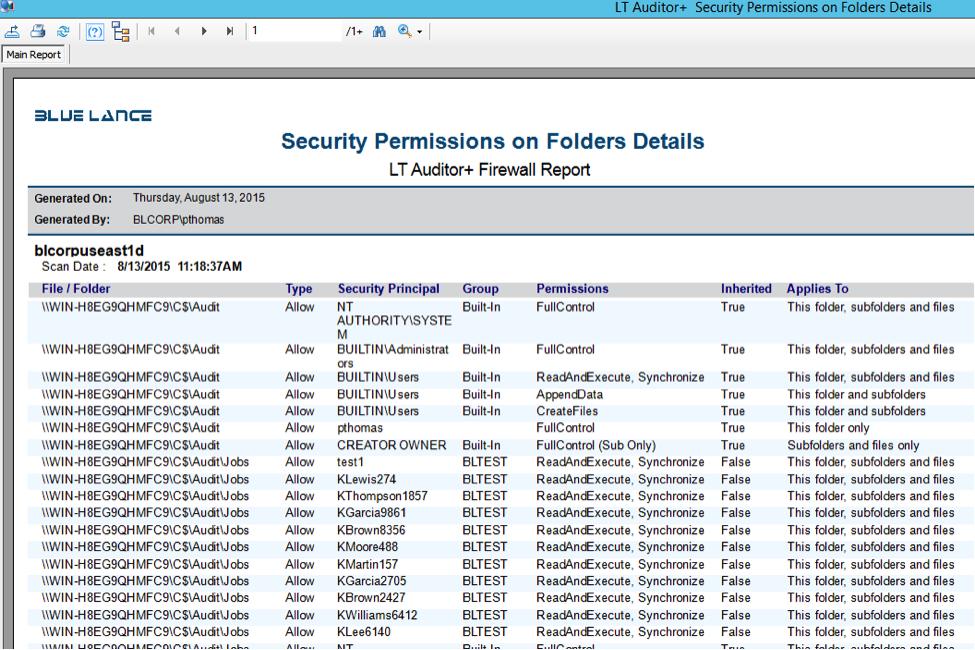Go to the previous page
Image resolution: width=975 pixels, height=650 pixels.
click(177, 31)
